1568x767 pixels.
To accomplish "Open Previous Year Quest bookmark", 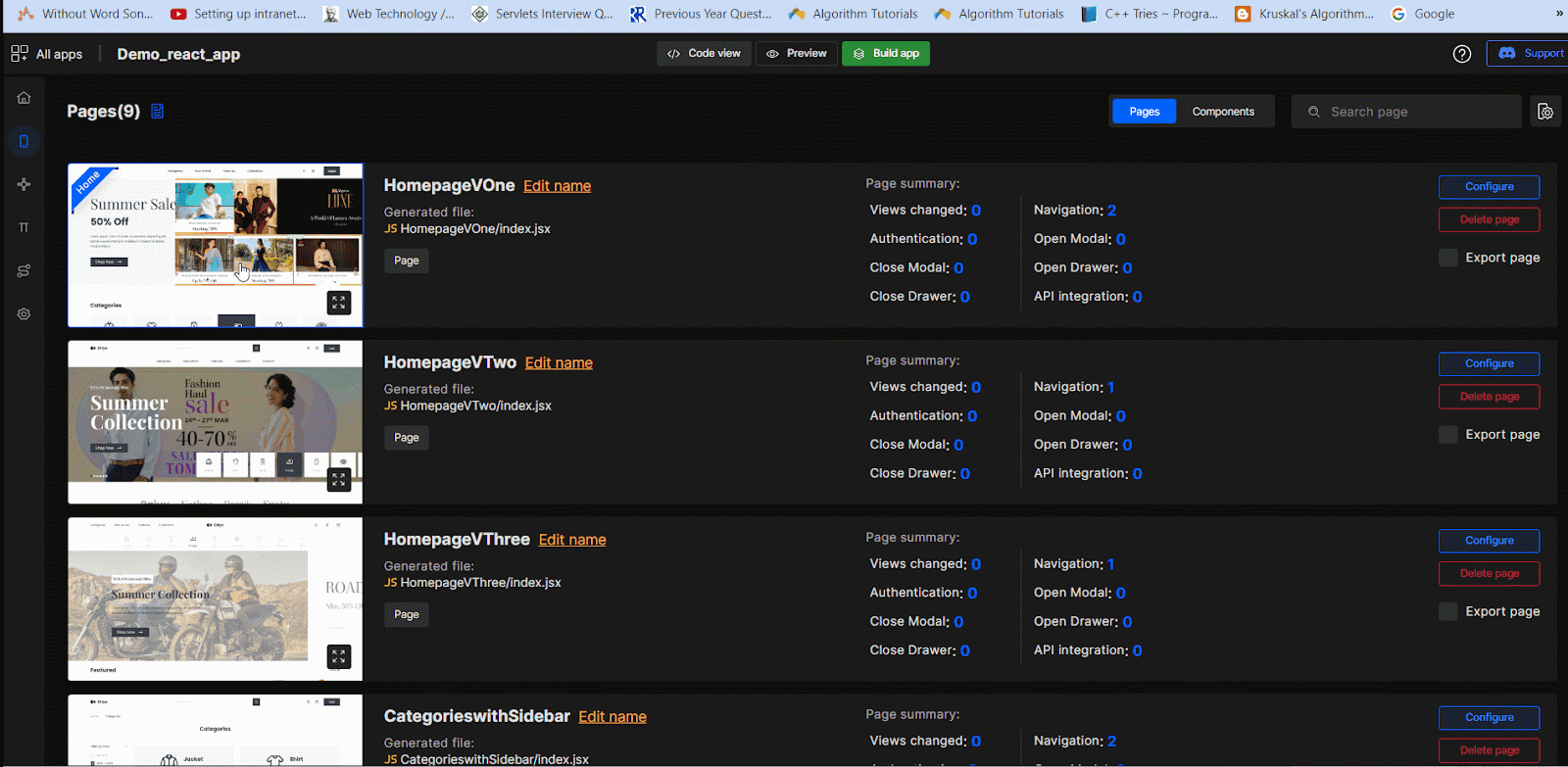I will pyautogui.click(x=701, y=14).
